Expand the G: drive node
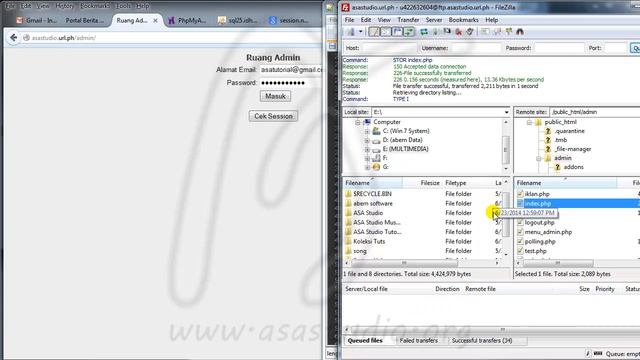 pos(367,167)
